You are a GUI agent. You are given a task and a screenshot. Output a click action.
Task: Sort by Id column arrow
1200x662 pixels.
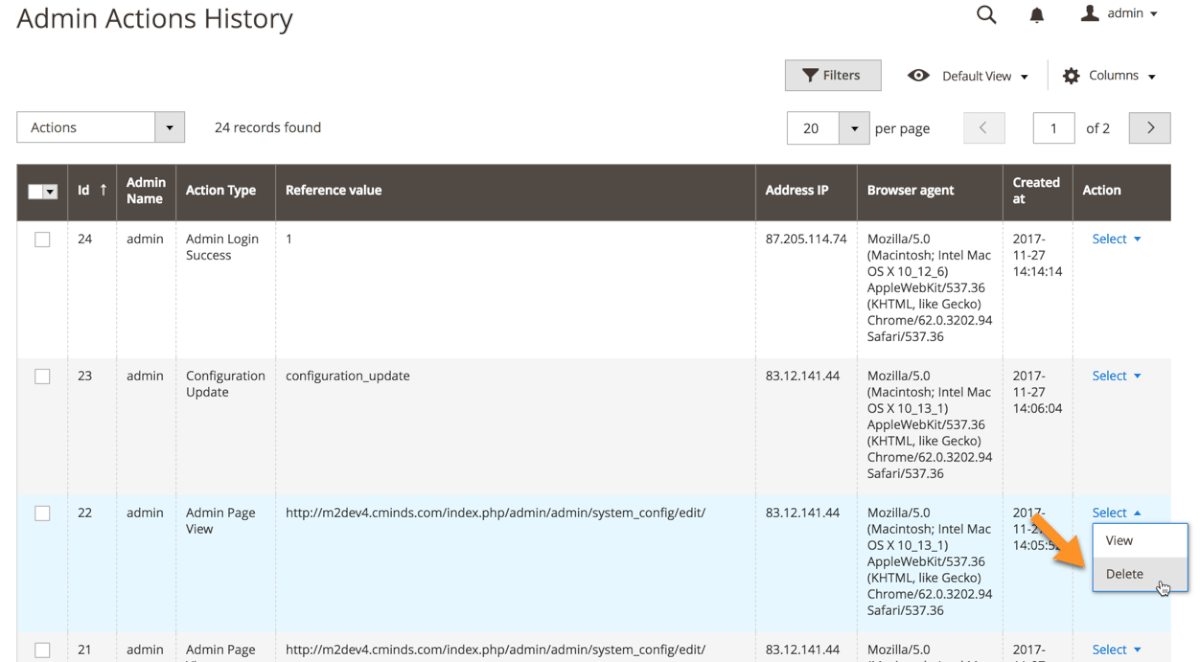point(101,190)
